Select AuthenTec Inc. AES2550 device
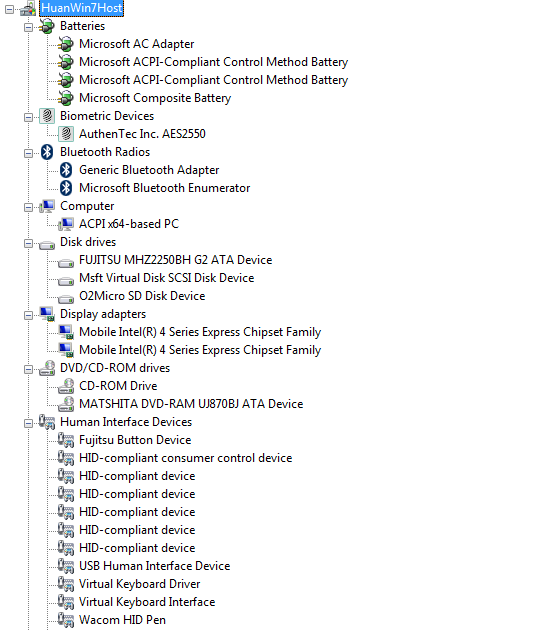 point(142,134)
